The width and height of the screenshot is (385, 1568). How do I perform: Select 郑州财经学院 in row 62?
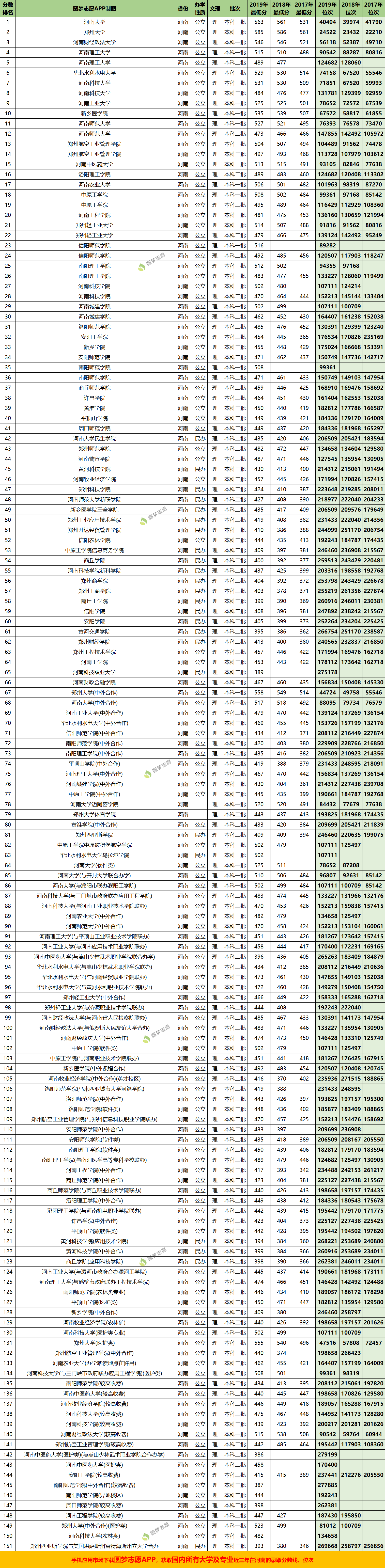(x=95, y=642)
